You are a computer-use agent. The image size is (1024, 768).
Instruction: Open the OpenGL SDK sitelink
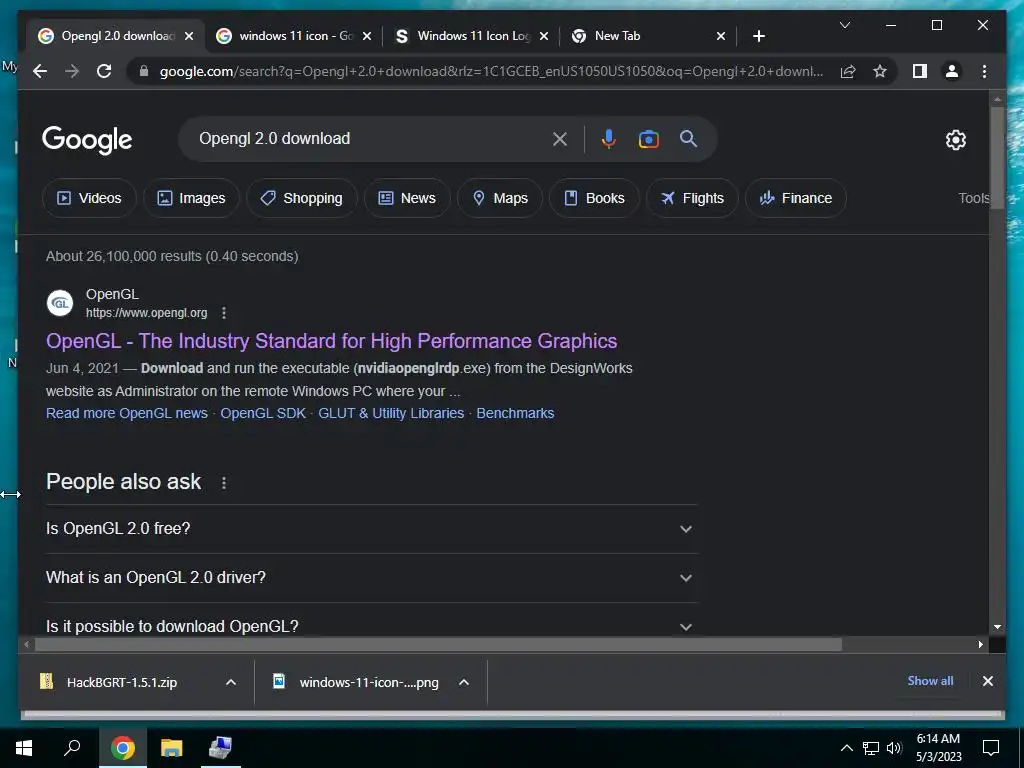pyautogui.click(x=263, y=413)
